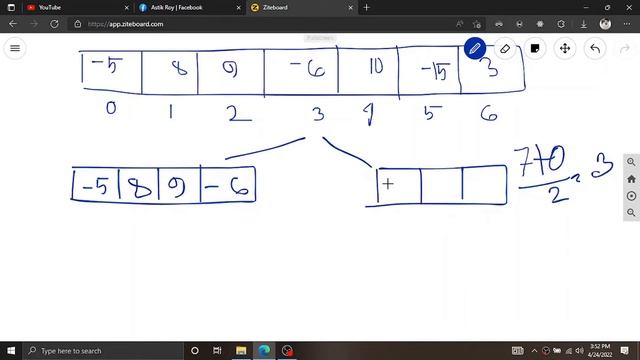Open the notification center
Screen dimensions: 640x360
624,351
